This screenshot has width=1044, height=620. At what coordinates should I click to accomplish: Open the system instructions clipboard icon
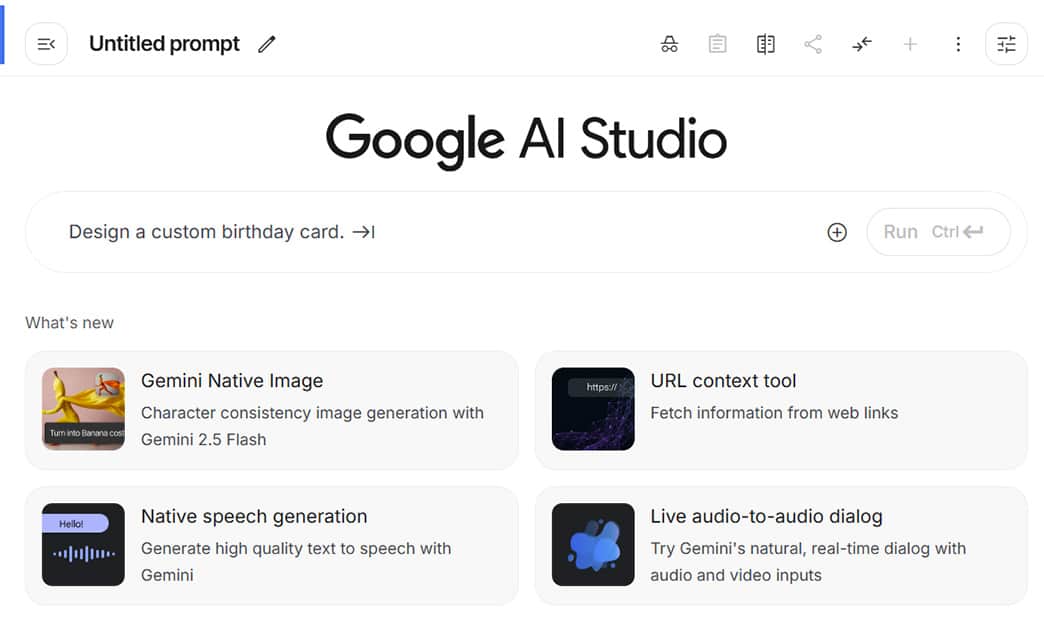717,44
